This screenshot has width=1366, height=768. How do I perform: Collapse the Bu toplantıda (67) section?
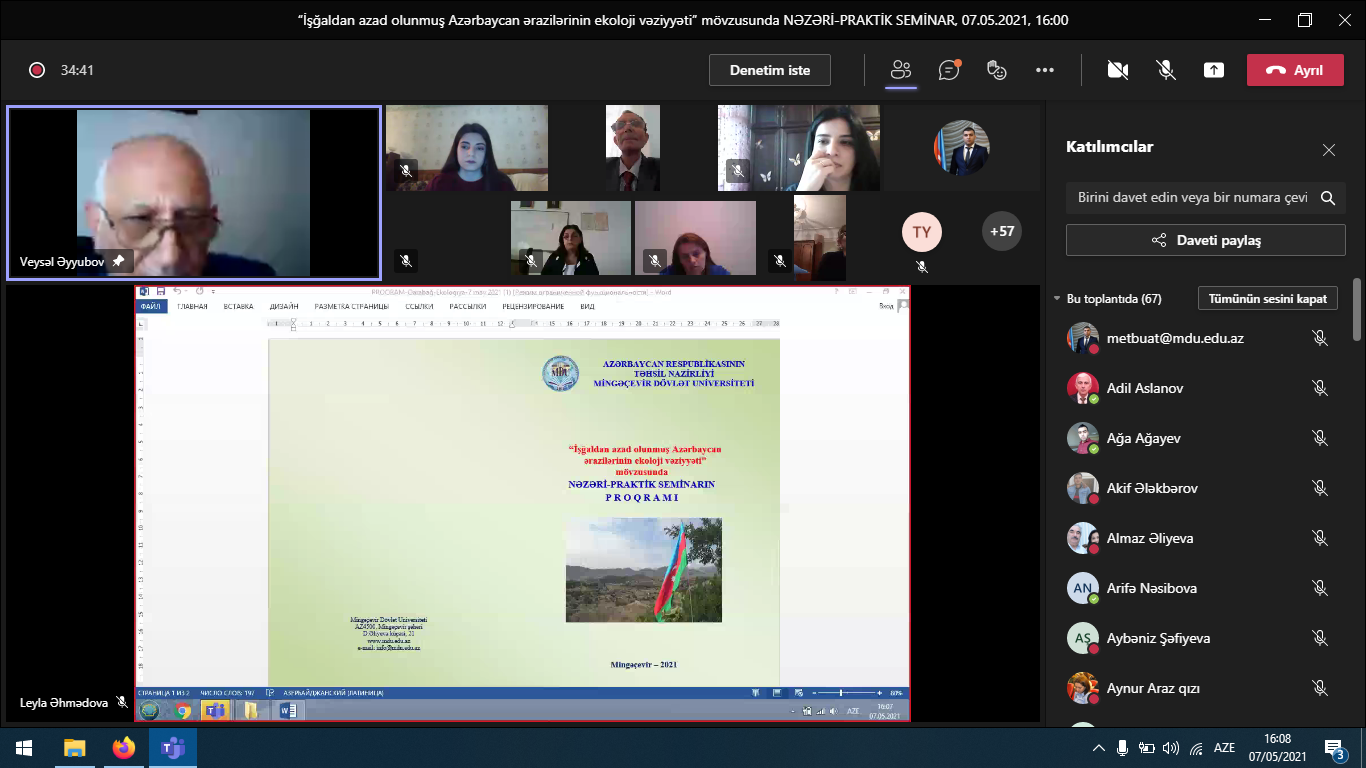click(x=1057, y=299)
